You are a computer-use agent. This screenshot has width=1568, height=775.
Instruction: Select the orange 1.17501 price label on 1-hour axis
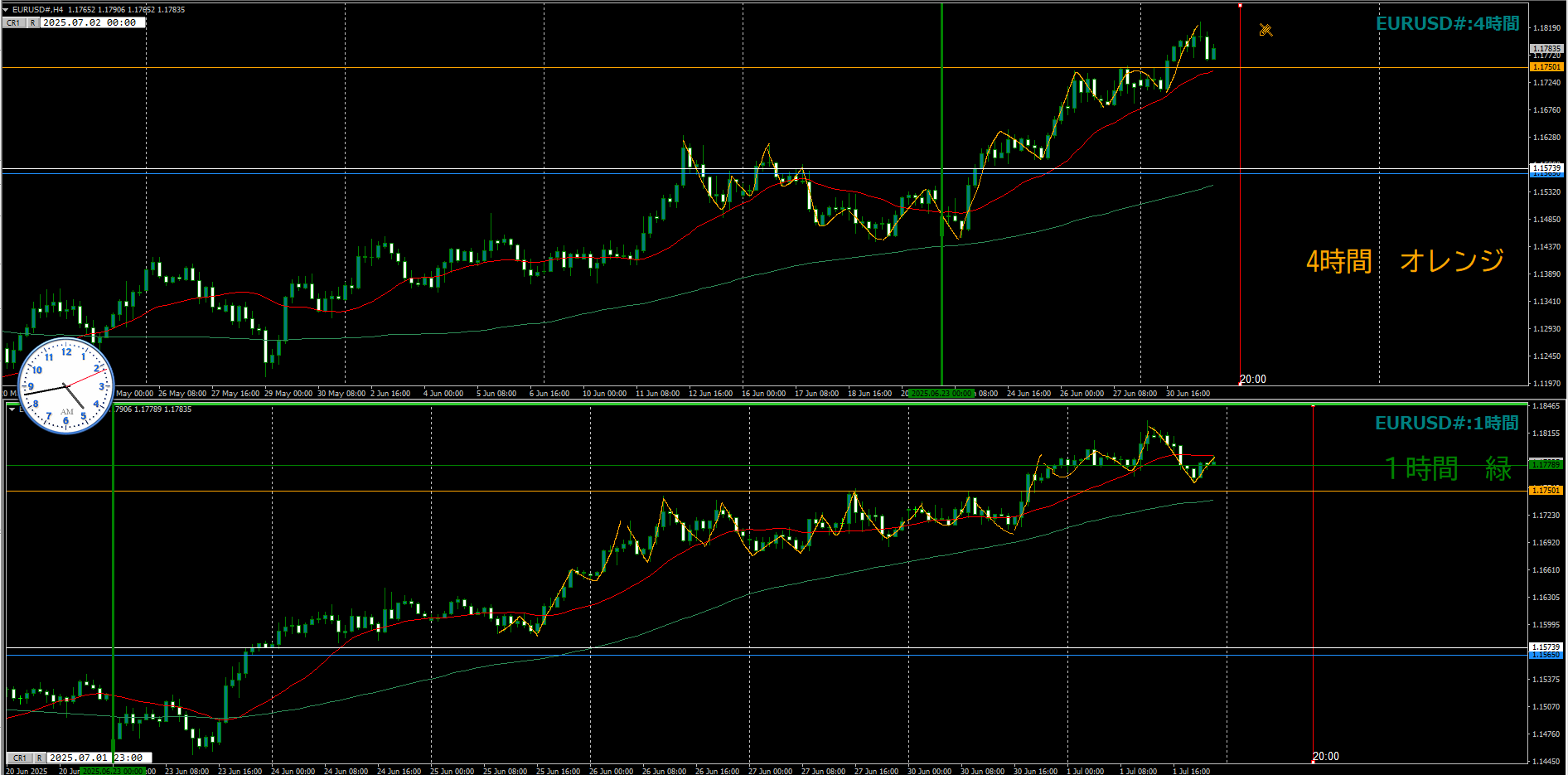pos(1546,490)
